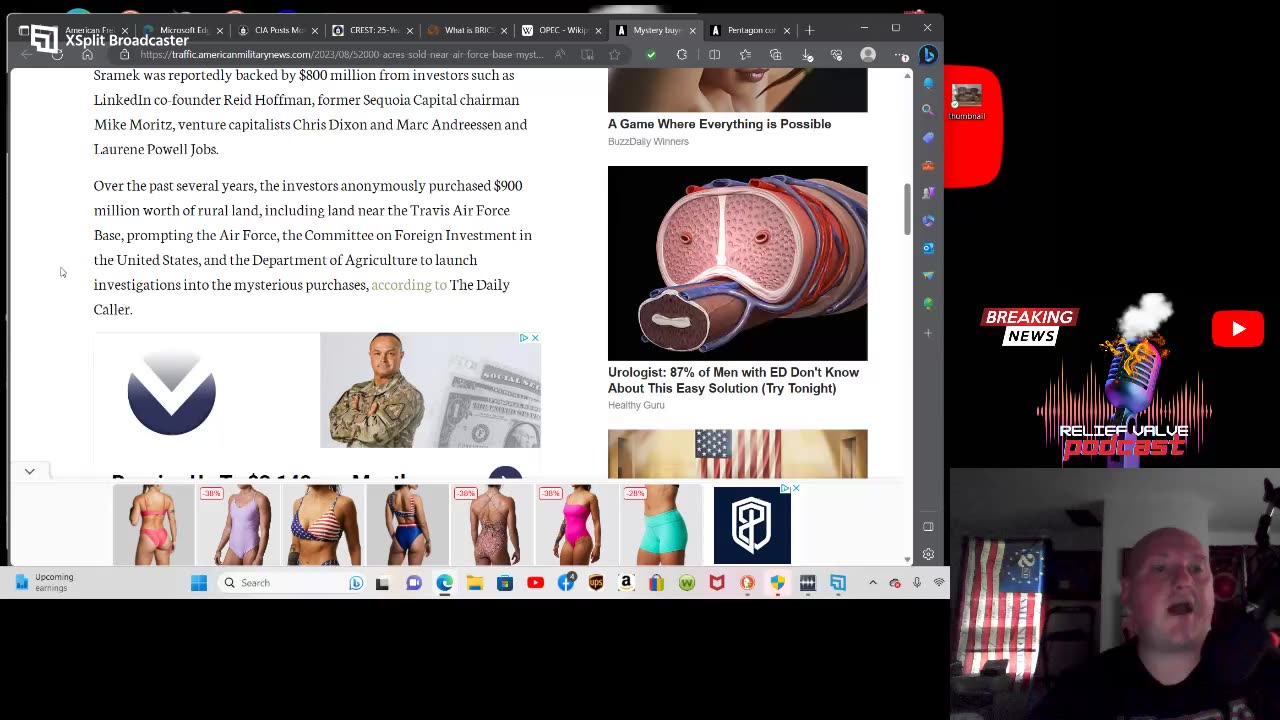Click the microphone system tray icon
This screenshot has height=720, width=1280.
(917, 583)
